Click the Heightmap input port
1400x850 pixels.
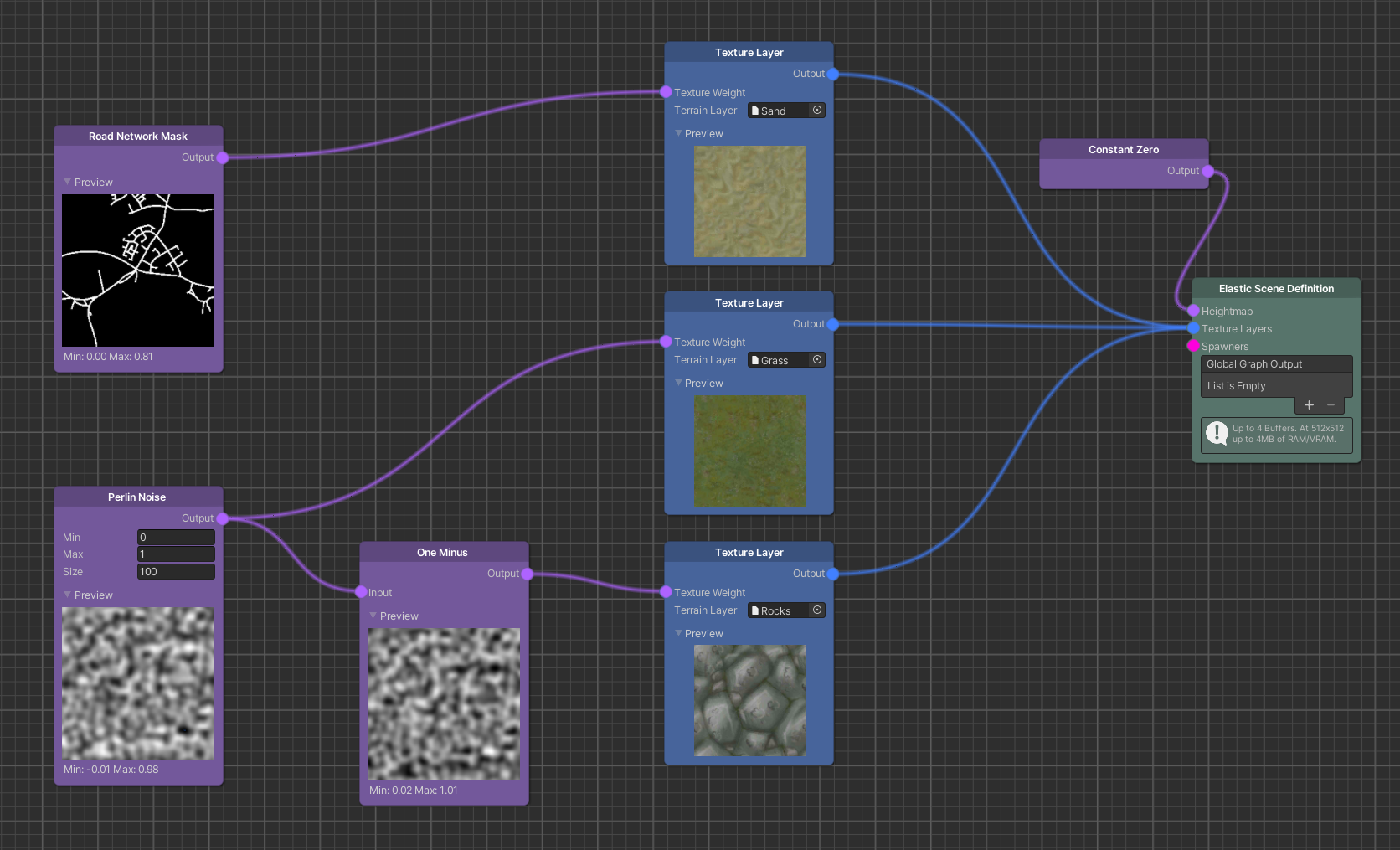click(x=1193, y=311)
